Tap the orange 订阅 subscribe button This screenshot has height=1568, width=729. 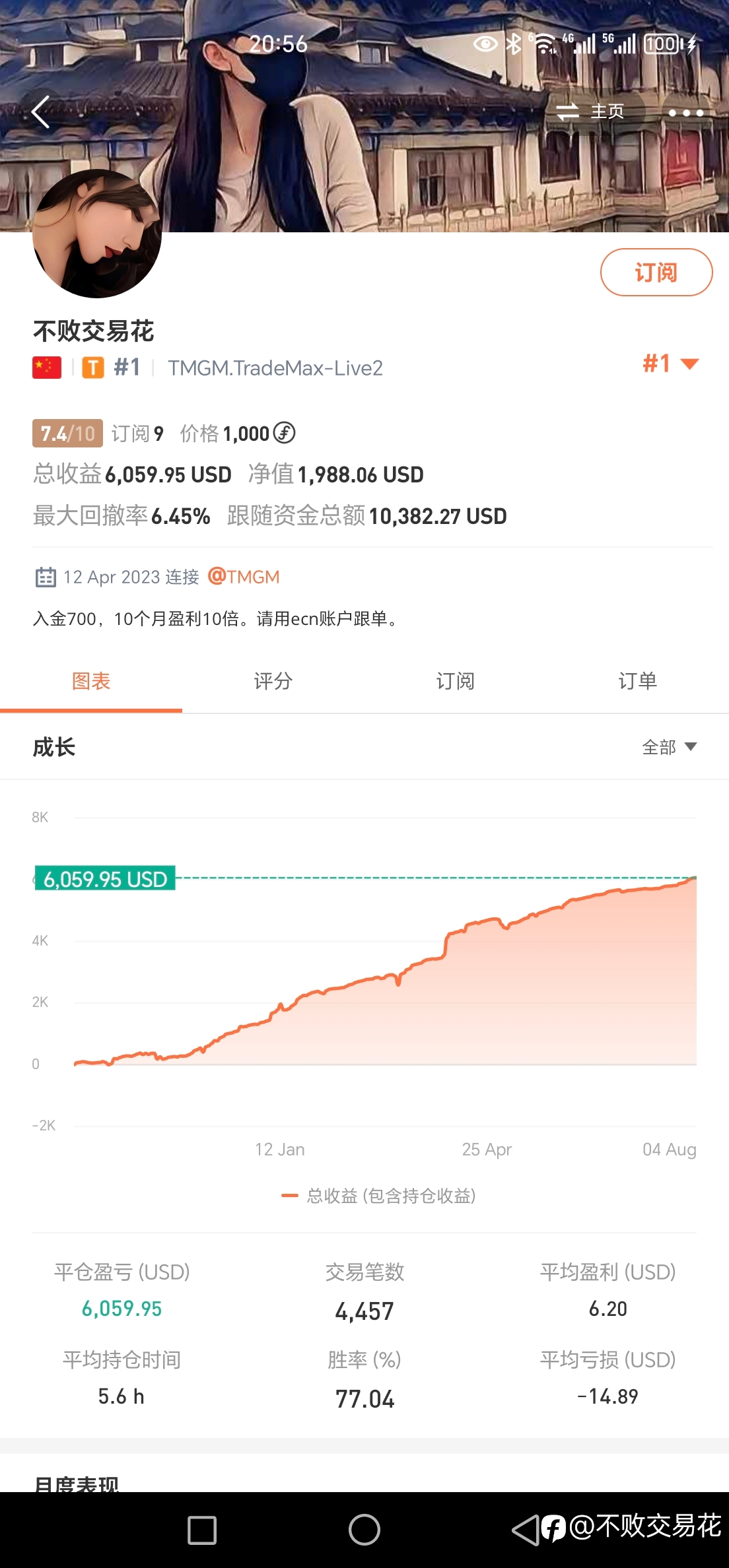656,272
